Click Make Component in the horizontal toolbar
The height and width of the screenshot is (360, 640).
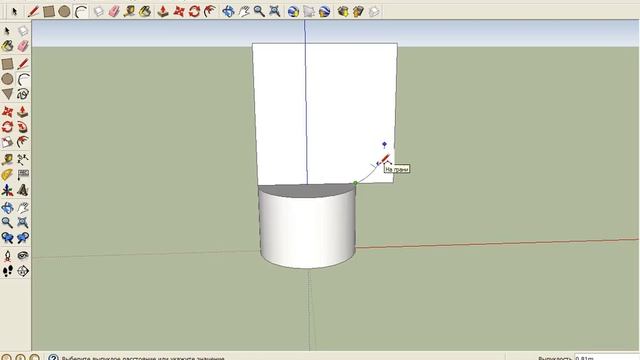[98, 11]
